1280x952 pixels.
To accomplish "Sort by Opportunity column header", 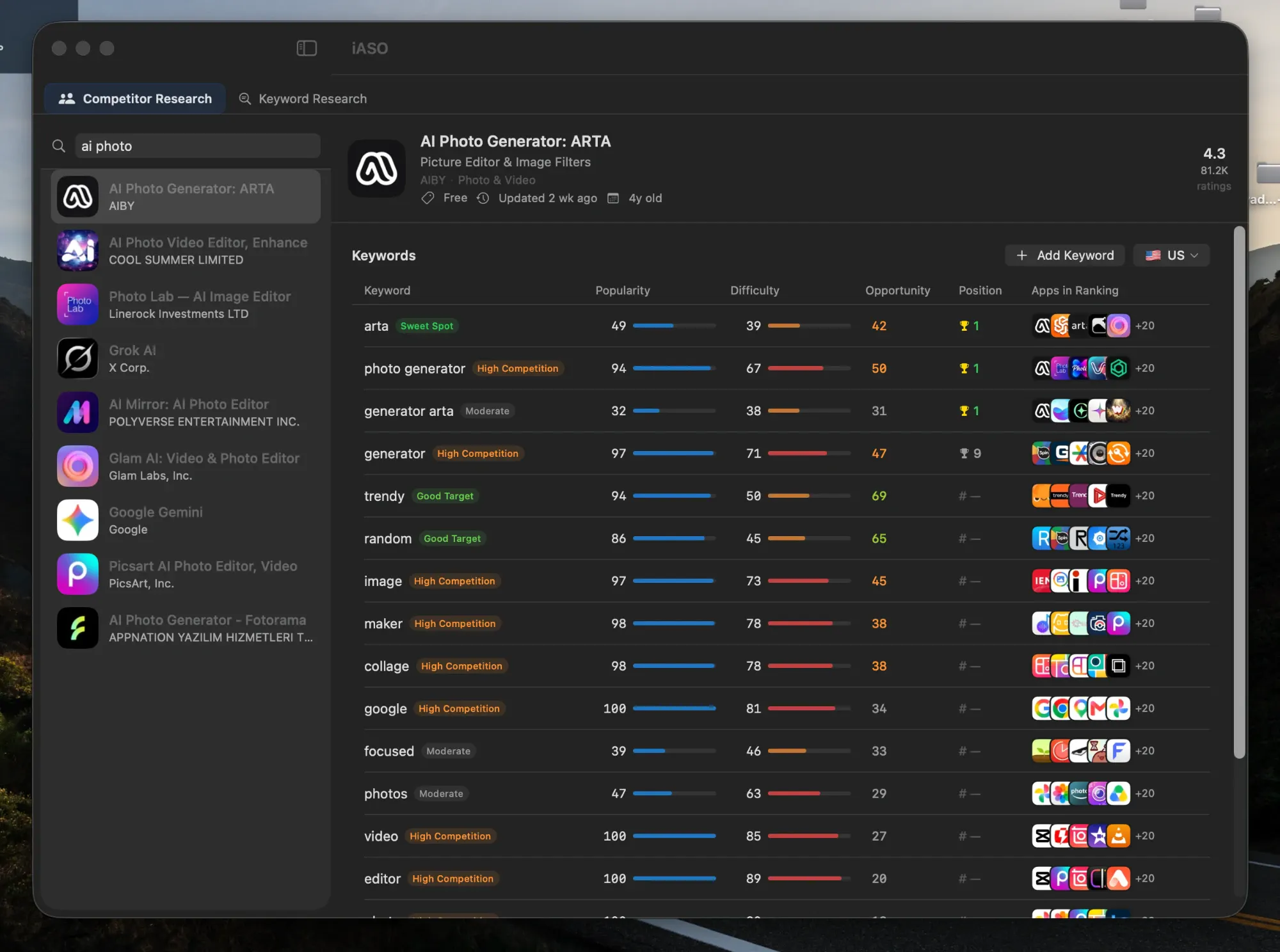I will [x=897, y=290].
